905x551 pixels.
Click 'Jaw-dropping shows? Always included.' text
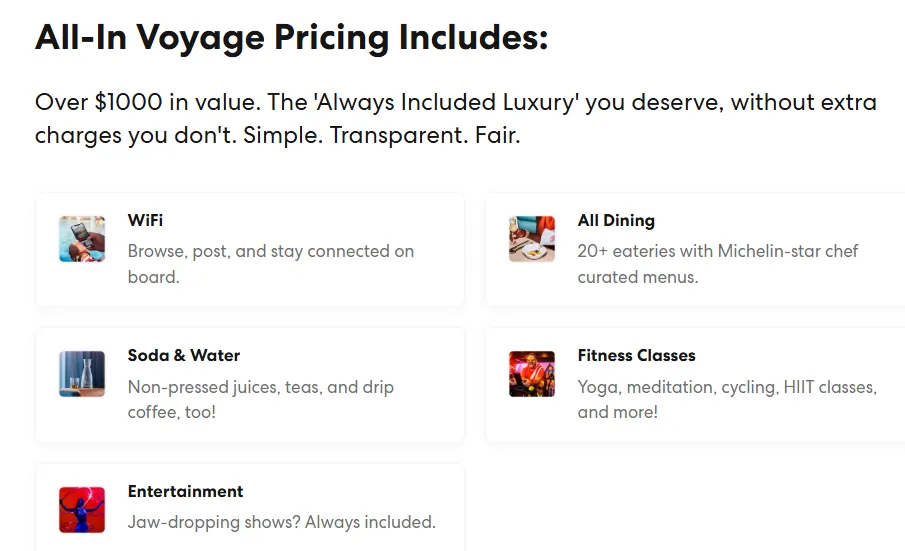pyautogui.click(x=281, y=522)
